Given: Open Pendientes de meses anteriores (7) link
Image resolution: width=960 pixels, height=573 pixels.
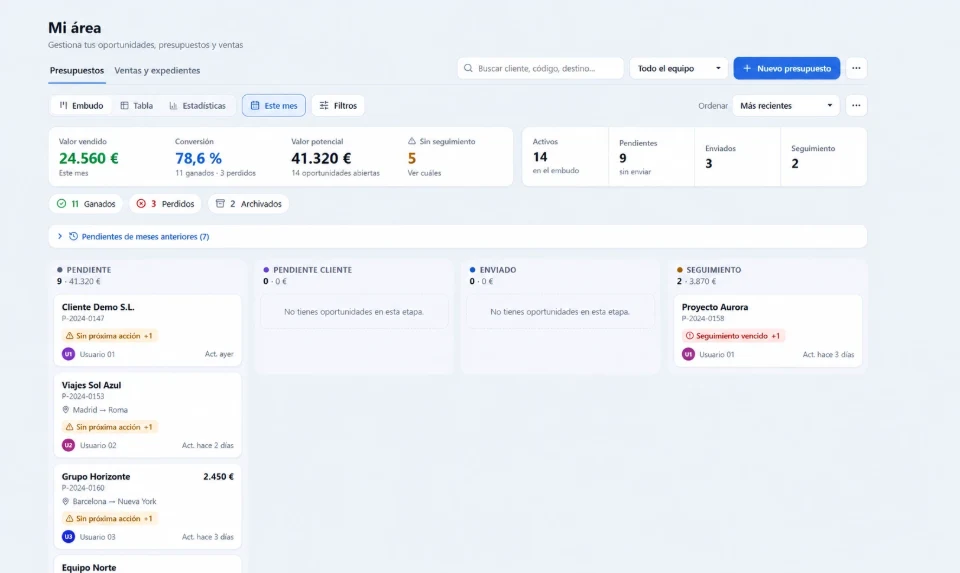Looking at the screenshot, I should (145, 236).
